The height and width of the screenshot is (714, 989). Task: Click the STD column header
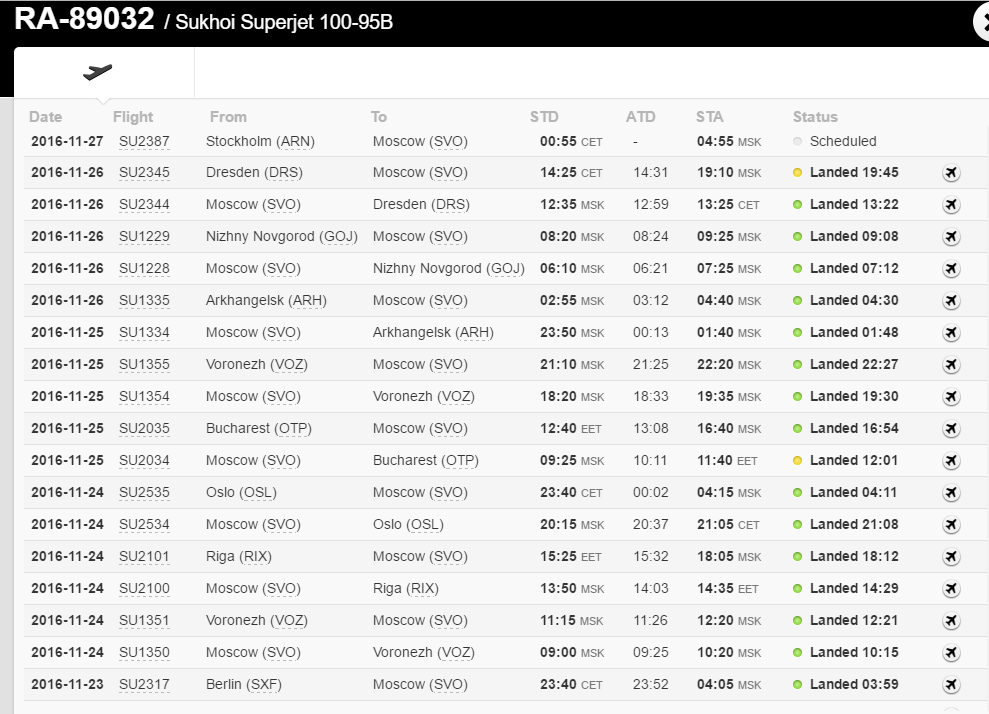(x=544, y=117)
